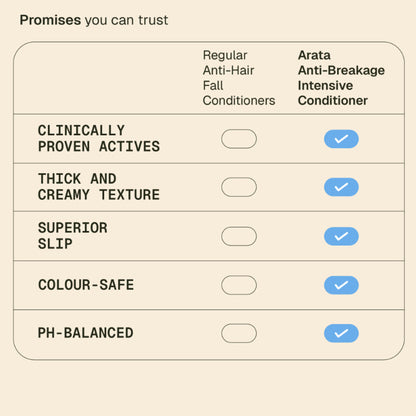Click the blue checkmark for PH-Balanced
The height and width of the screenshot is (416, 416).
click(341, 333)
